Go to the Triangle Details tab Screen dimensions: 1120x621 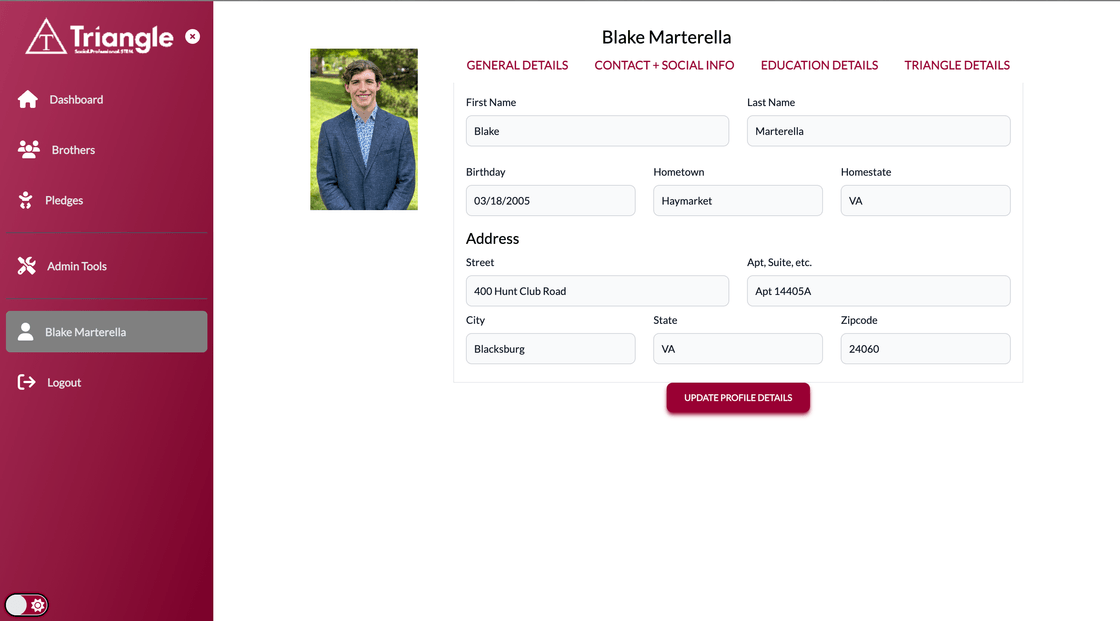click(x=957, y=65)
